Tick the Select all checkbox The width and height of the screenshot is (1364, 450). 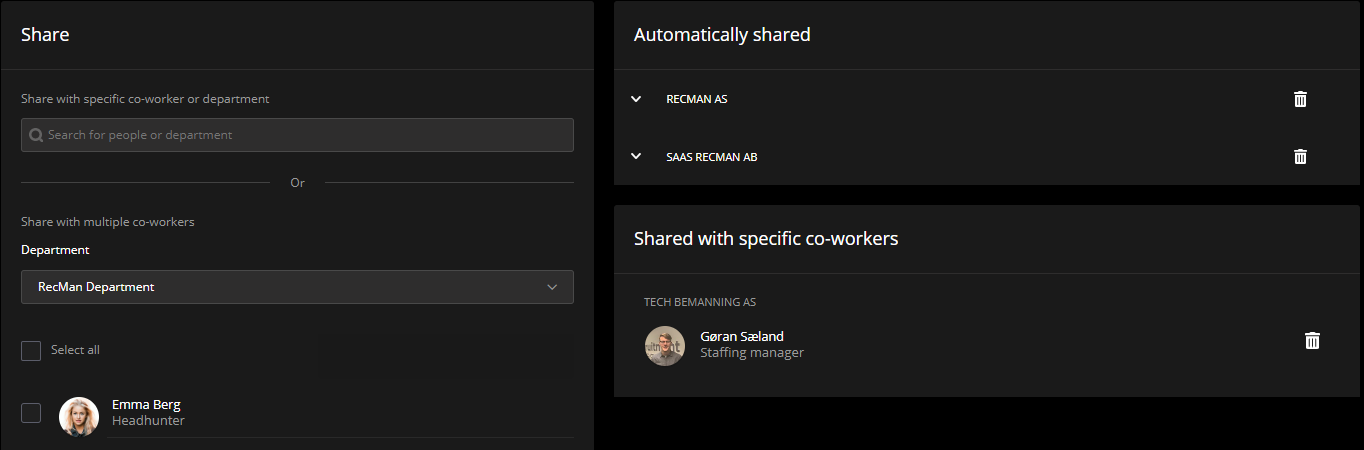click(31, 351)
